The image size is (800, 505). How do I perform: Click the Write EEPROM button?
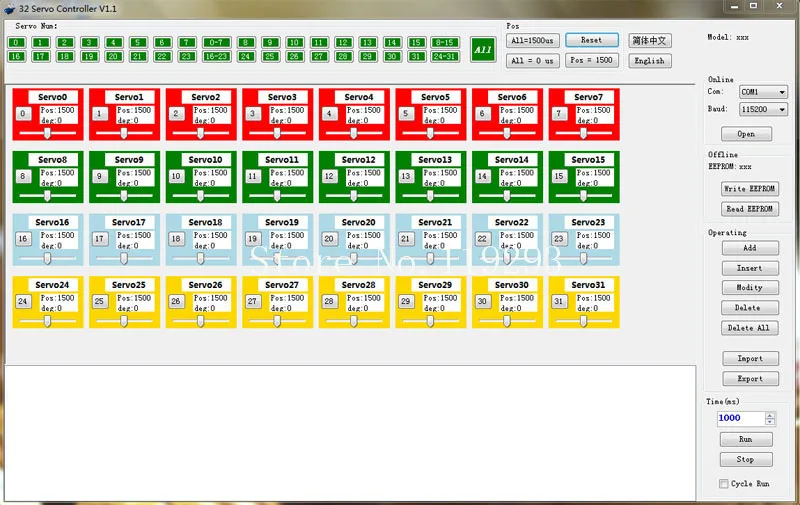[749, 189]
